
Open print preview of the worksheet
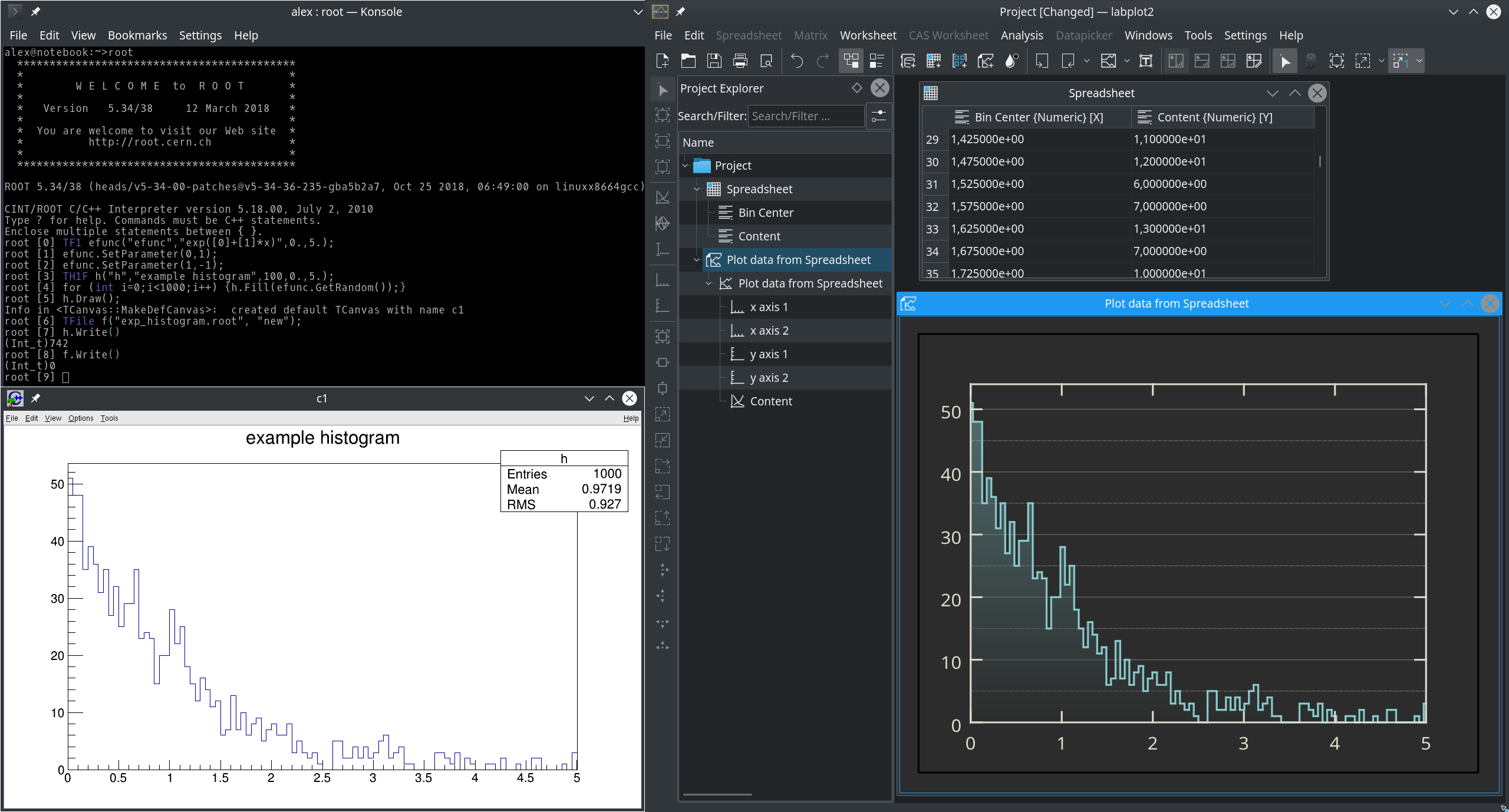[x=766, y=61]
